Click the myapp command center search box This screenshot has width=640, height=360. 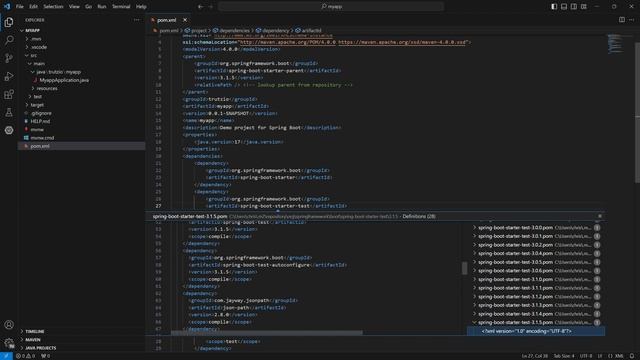coord(331,7)
